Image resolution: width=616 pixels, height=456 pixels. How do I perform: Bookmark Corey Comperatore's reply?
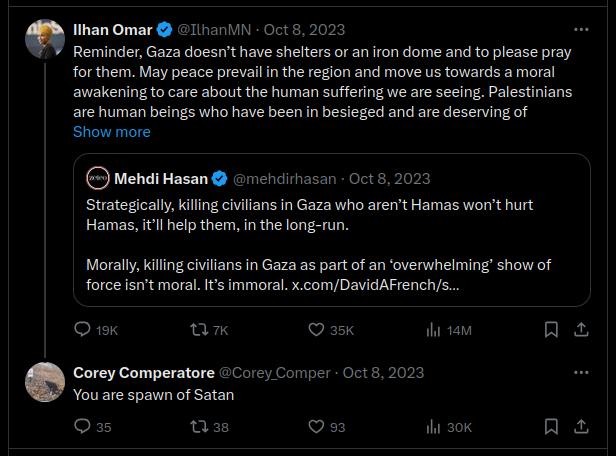(551, 427)
